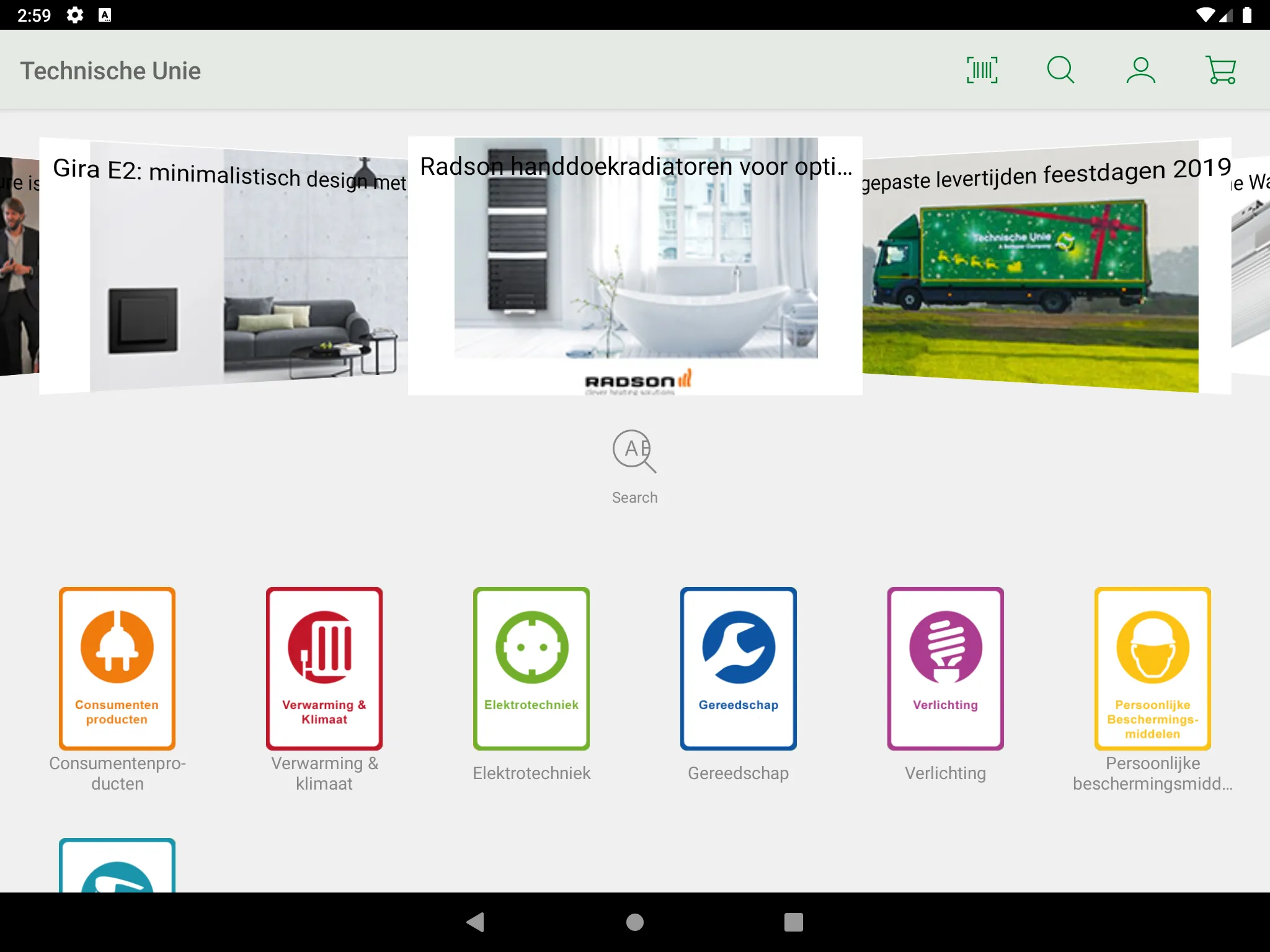This screenshot has height=952, width=1270.
Task: Tap the Technische Unie title
Action: click(x=110, y=71)
